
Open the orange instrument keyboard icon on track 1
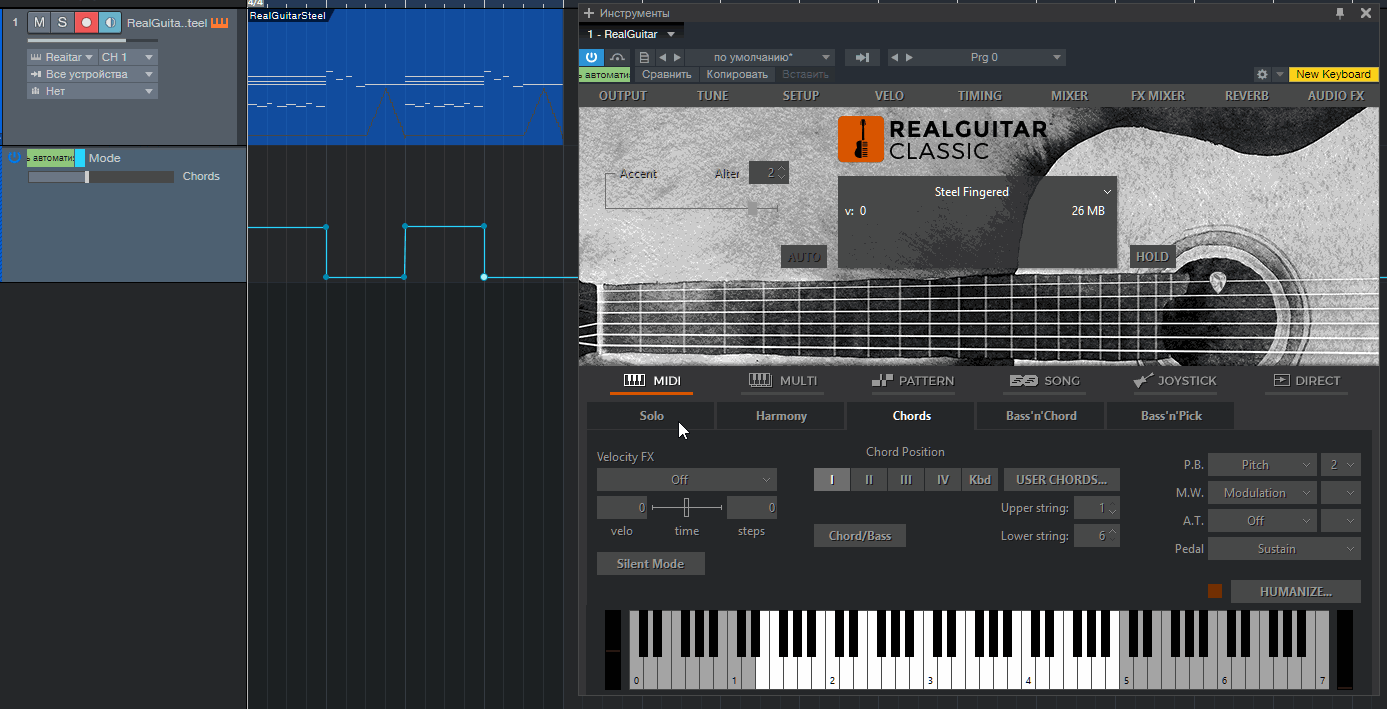[x=220, y=22]
